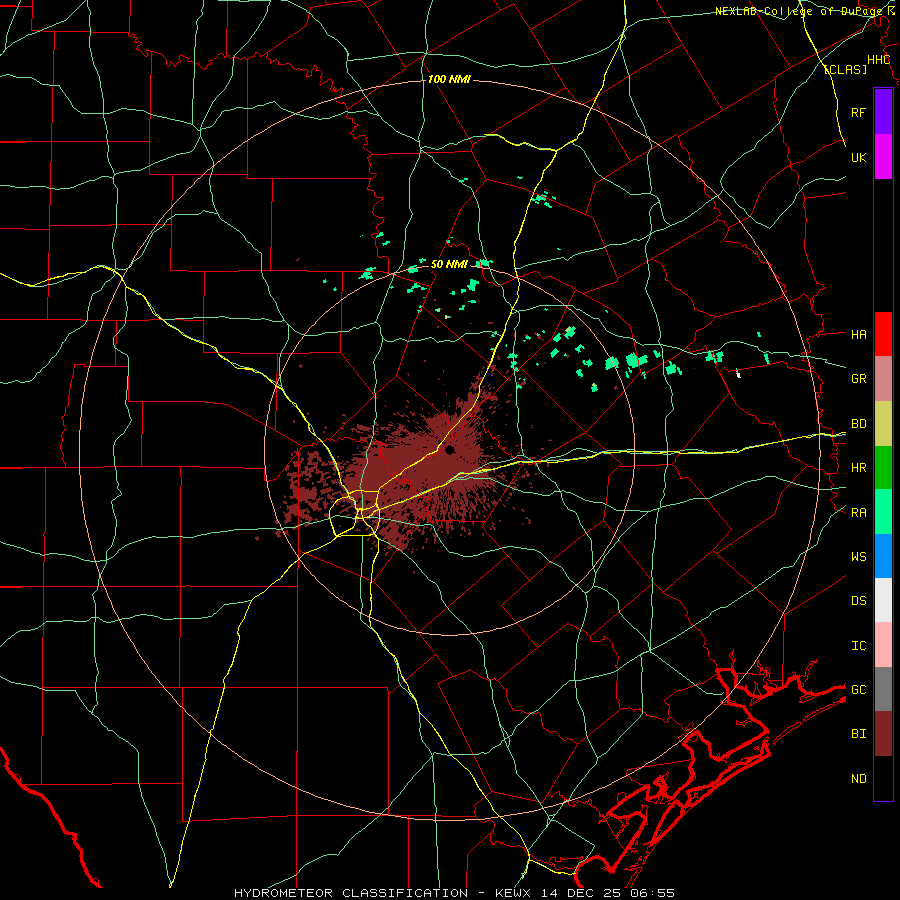Click the yellow BD legend color swatch
This screenshot has width=900, height=900.
(x=883, y=424)
